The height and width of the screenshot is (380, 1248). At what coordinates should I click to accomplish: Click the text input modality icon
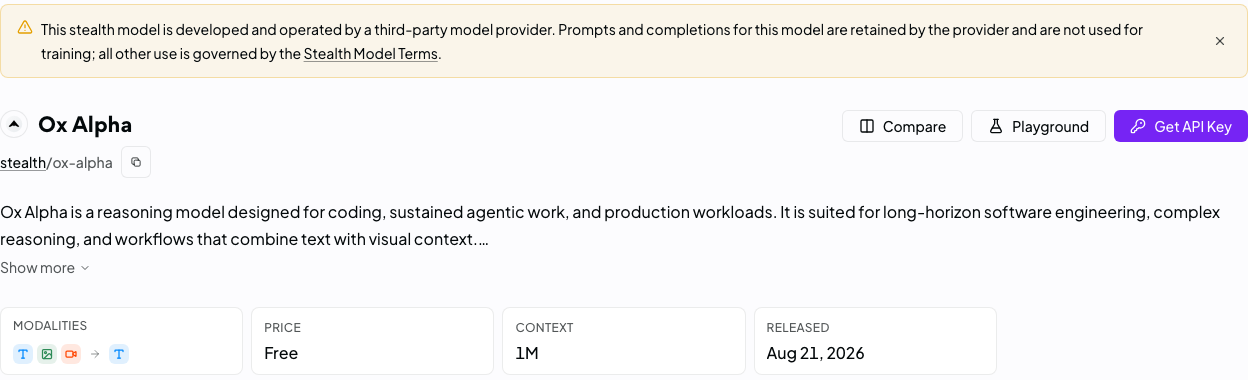coord(23,354)
